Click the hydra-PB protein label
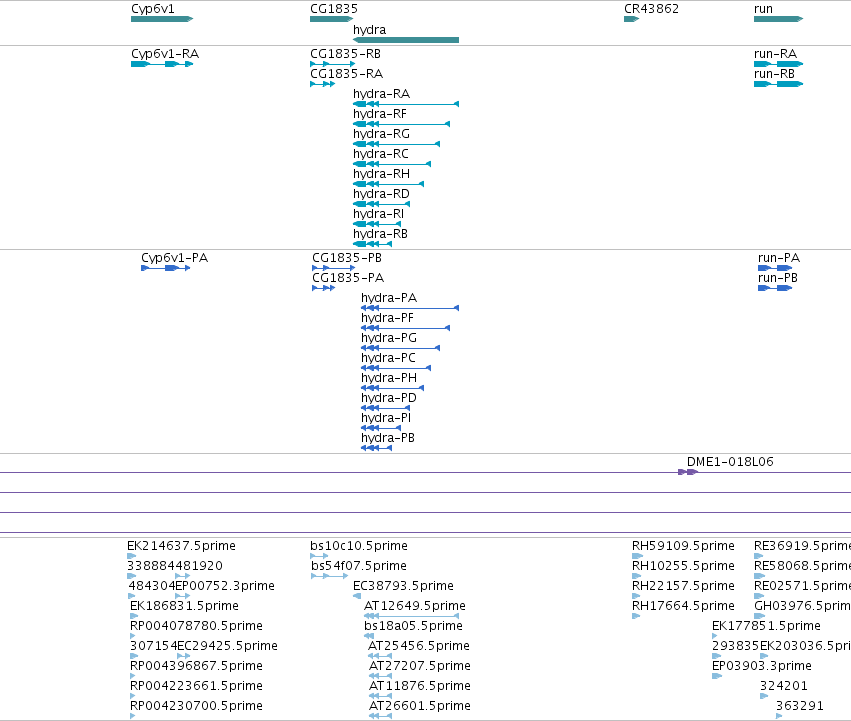 pos(388,438)
